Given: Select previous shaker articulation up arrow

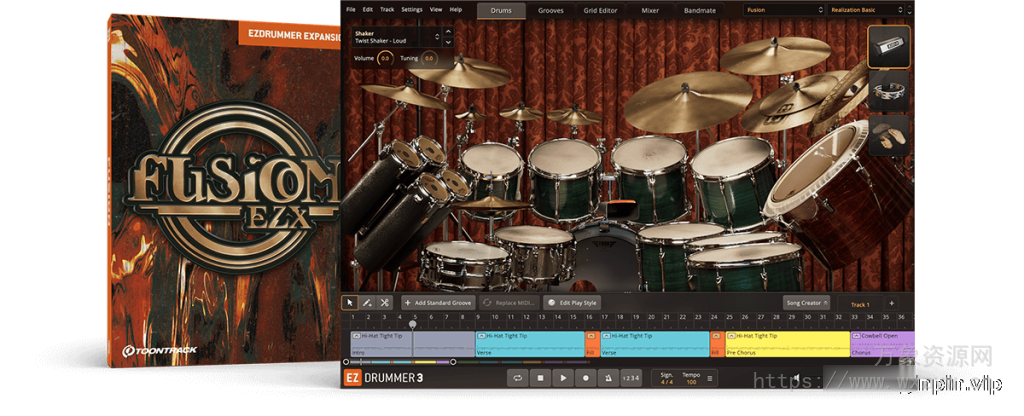Looking at the screenshot, I should [448, 32].
